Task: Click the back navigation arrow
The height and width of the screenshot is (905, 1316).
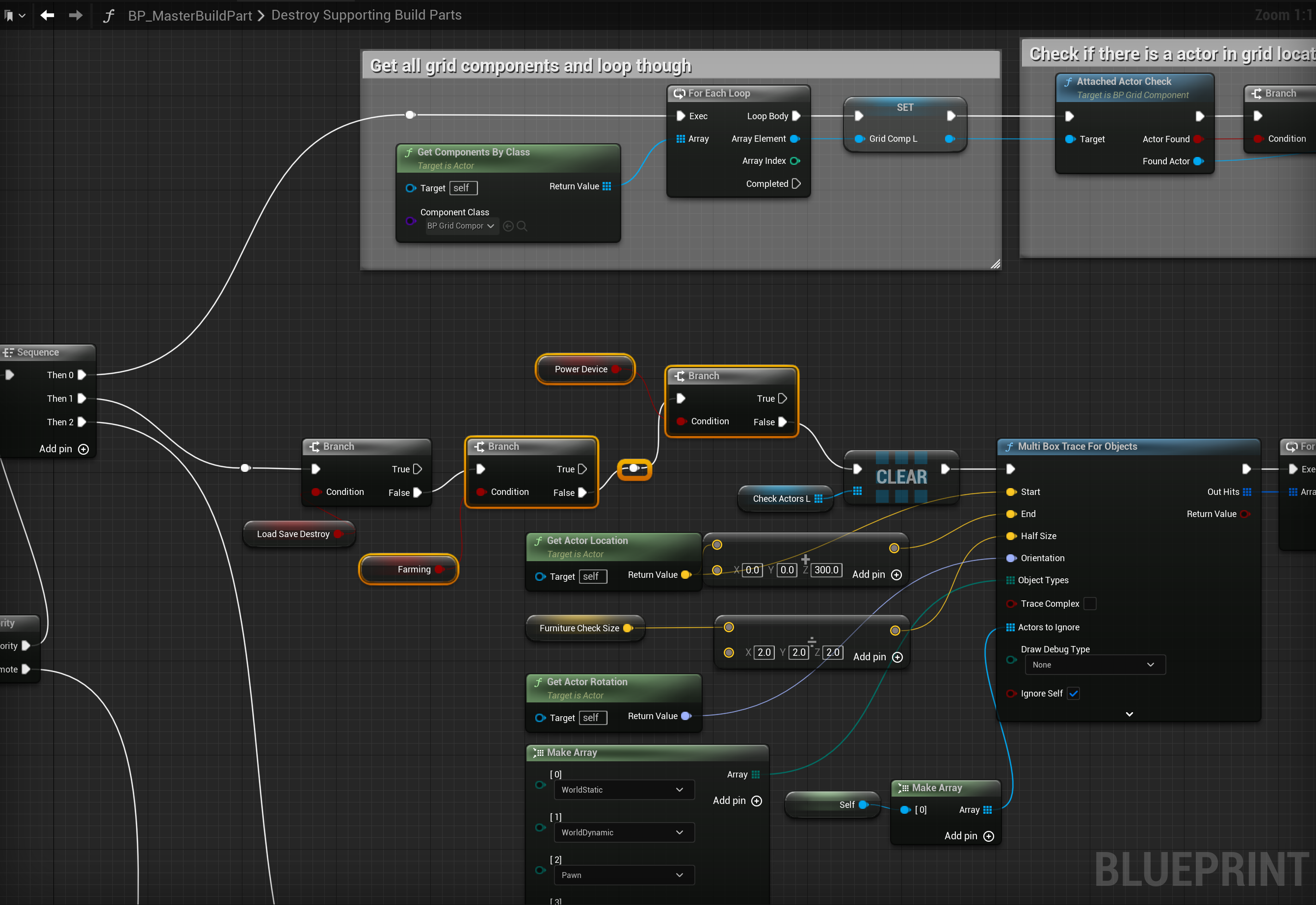Action: pyautogui.click(x=47, y=15)
